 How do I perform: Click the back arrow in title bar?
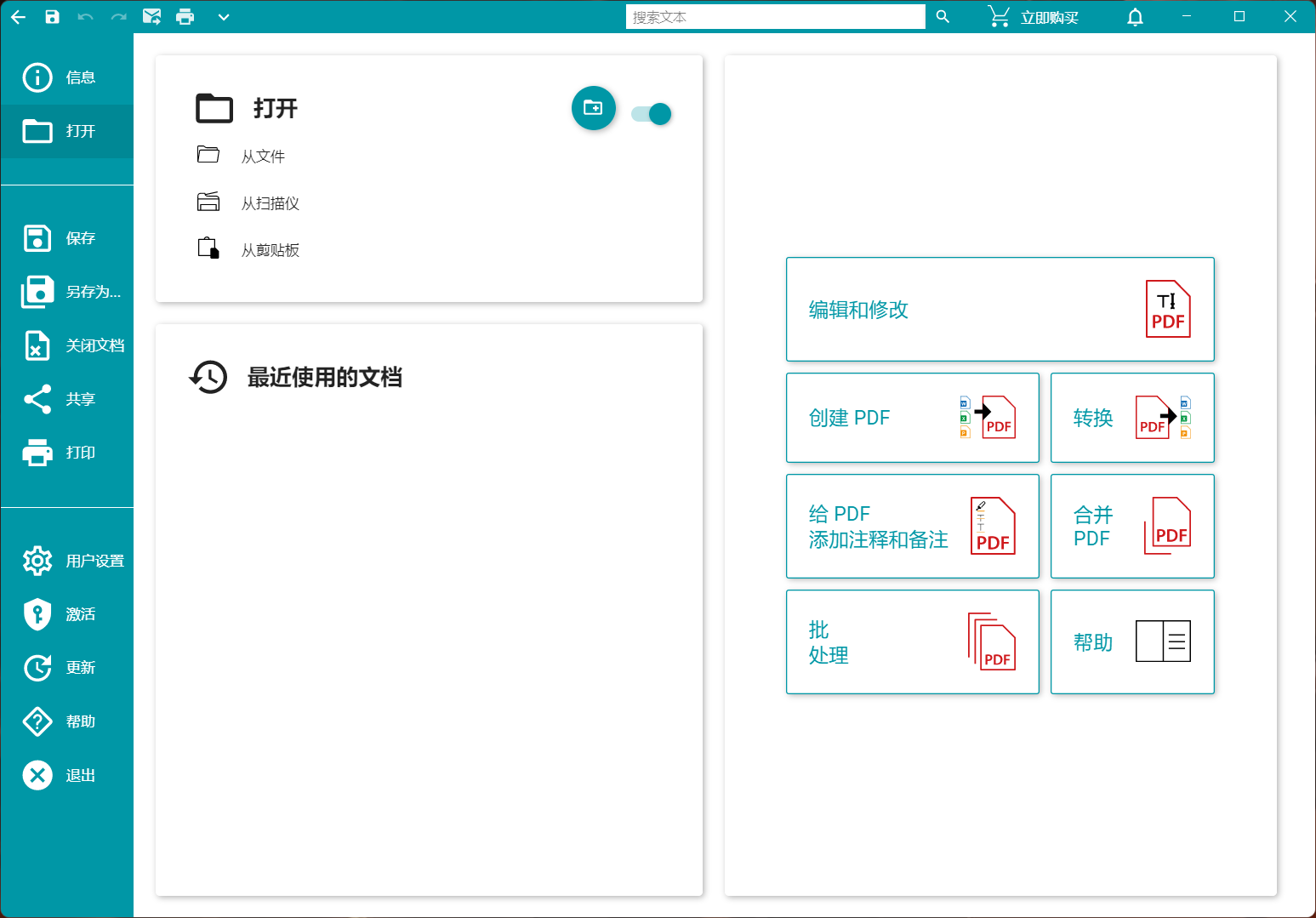pos(19,16)
